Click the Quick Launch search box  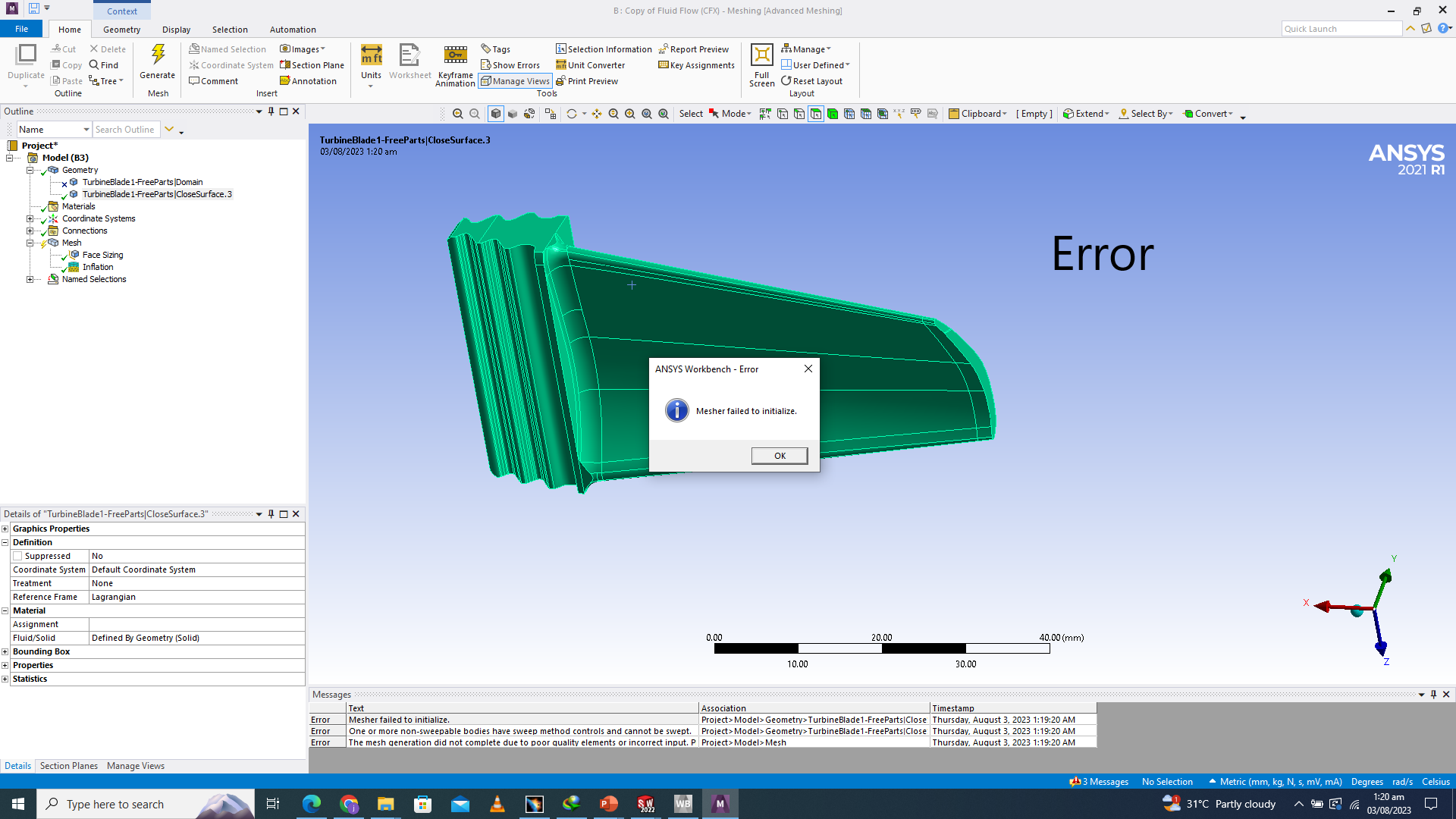click(x=1341, y=29)
